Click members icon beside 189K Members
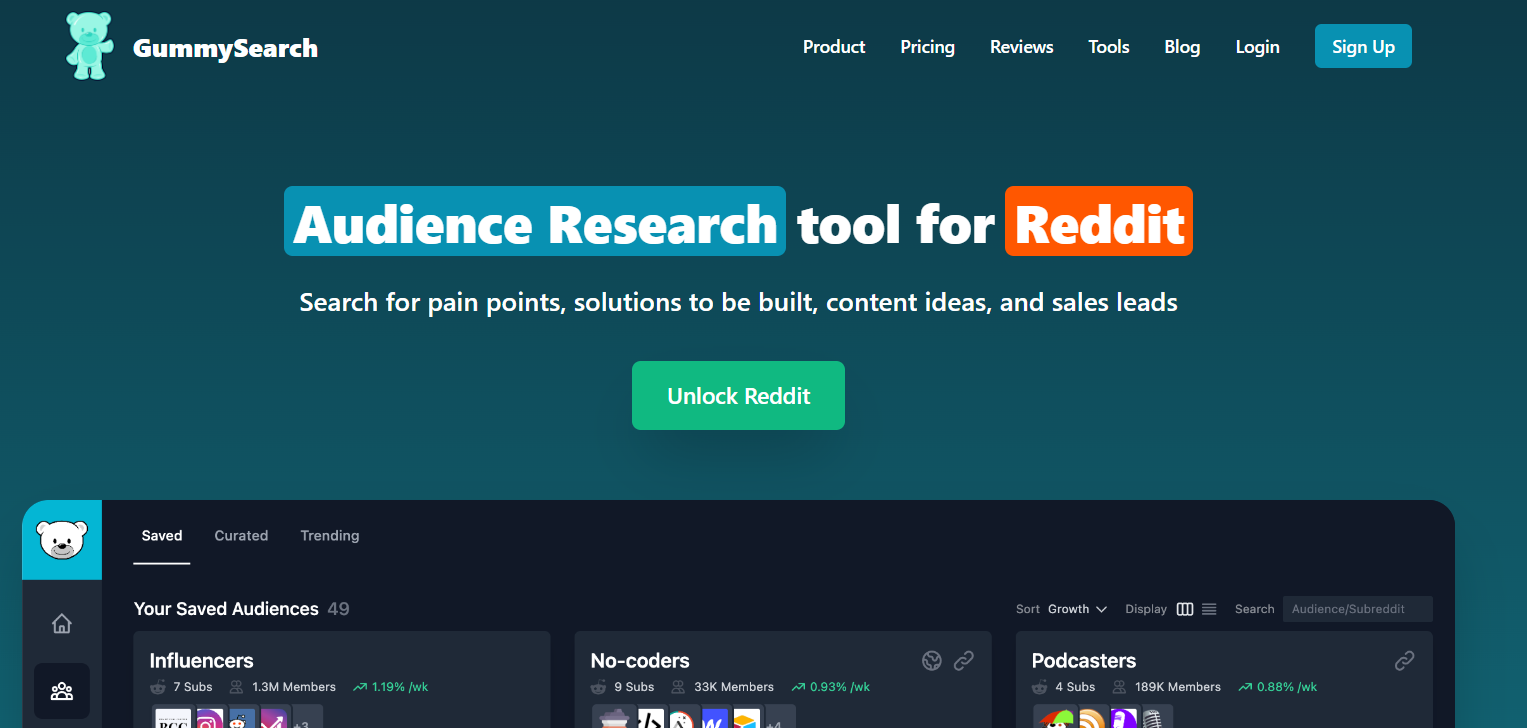Viewport: 1527px width, 728px height. 1120,687
